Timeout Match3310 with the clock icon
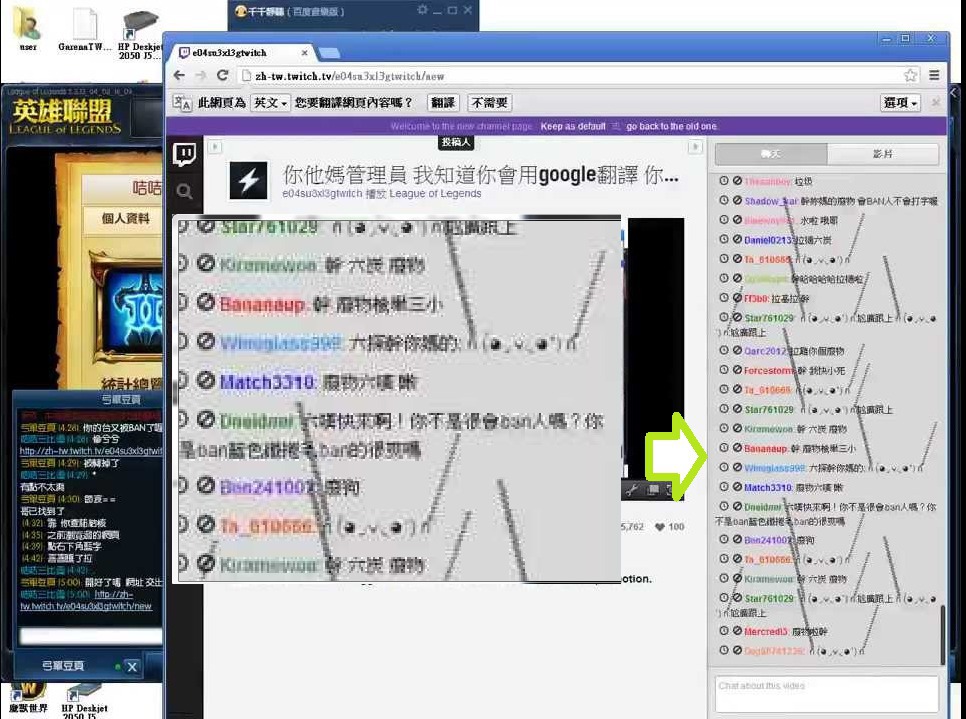Image resolution: width=966 pixels, height=719 pixels. click(x=724, y=487)
